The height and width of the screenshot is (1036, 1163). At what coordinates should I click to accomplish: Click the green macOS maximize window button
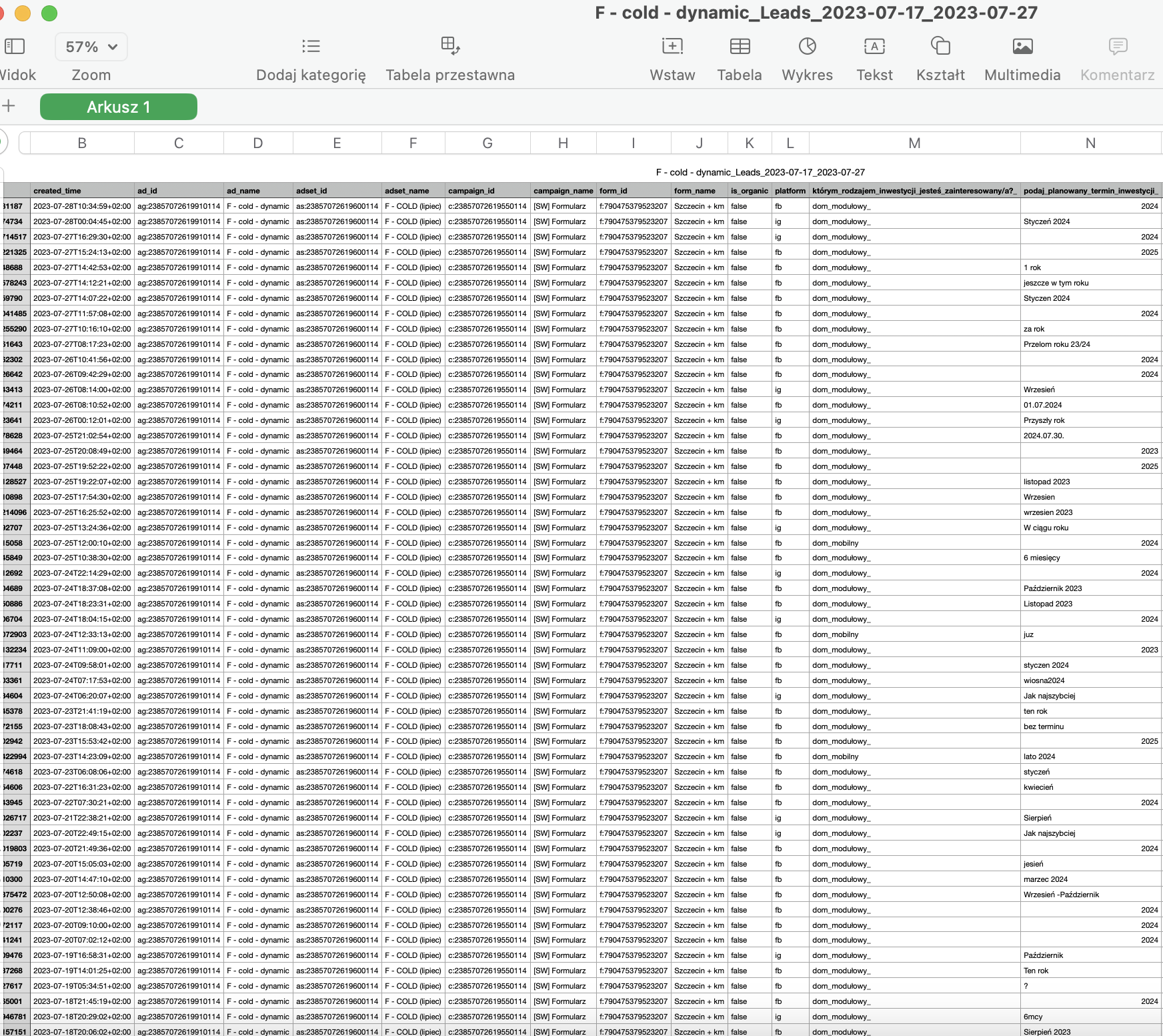49,13
